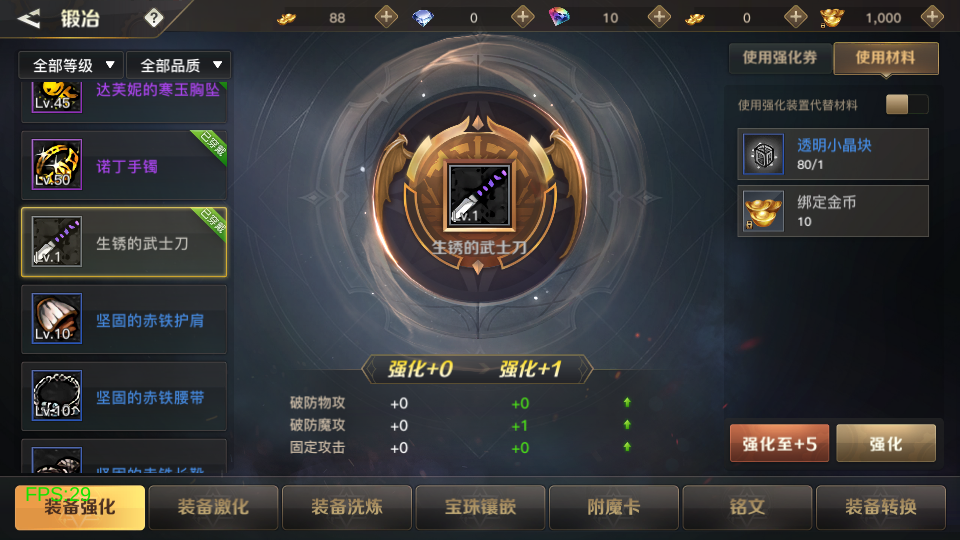Open the 全部等级 level filter dropdown
This screenshot has width=960, height=540.
coord(72,65)
